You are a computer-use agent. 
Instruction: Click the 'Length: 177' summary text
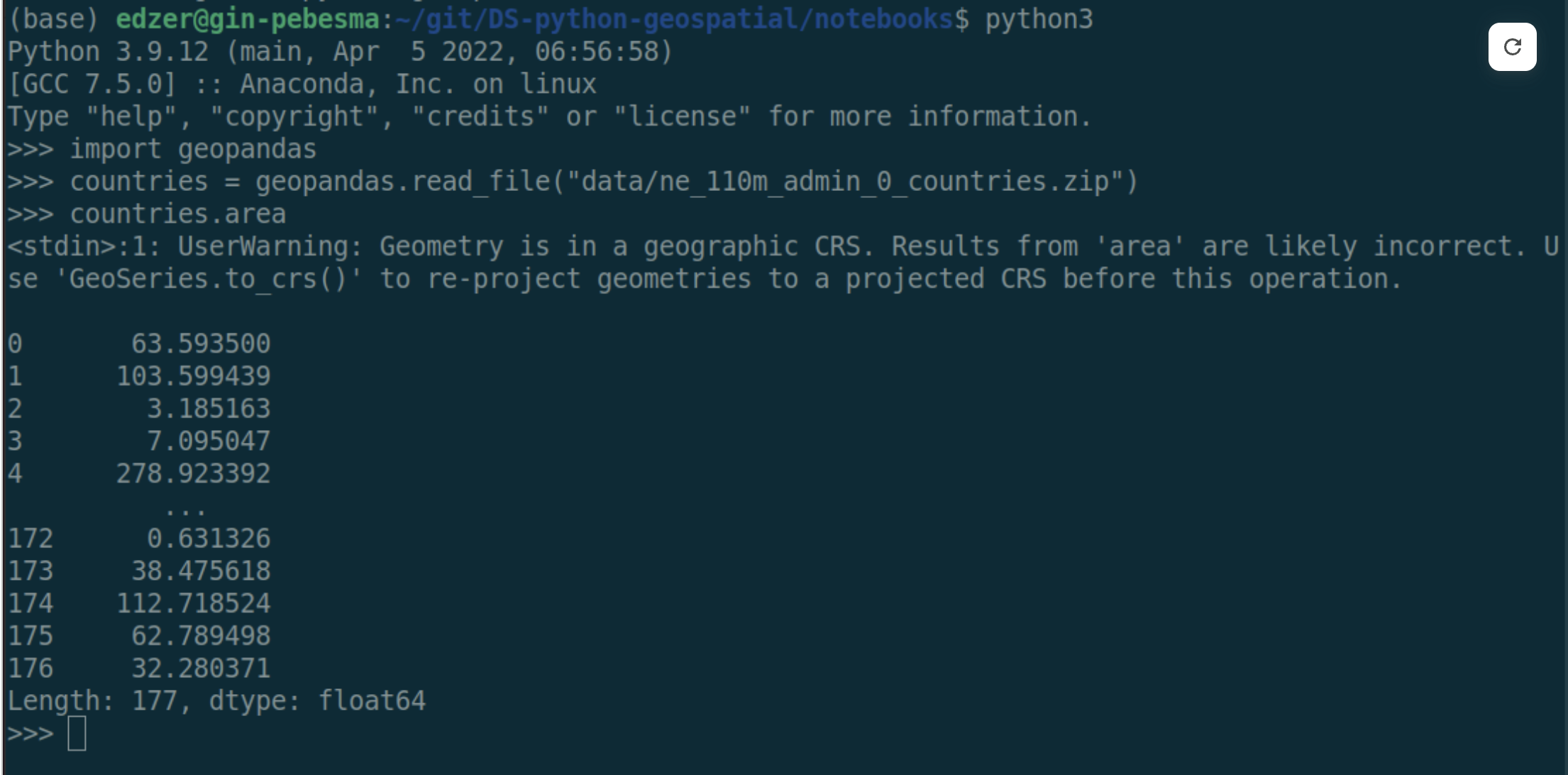92,700
